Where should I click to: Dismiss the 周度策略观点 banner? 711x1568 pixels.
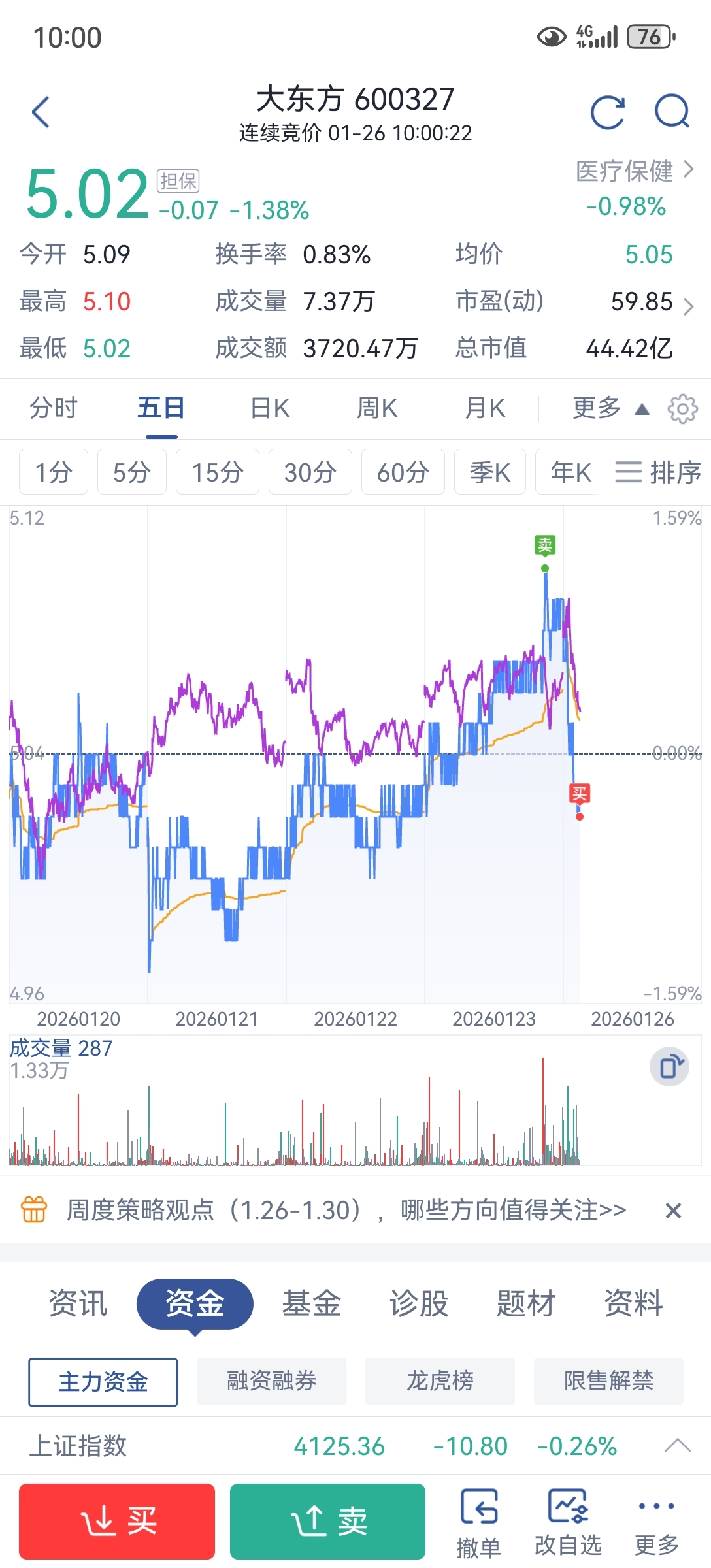673,1211
